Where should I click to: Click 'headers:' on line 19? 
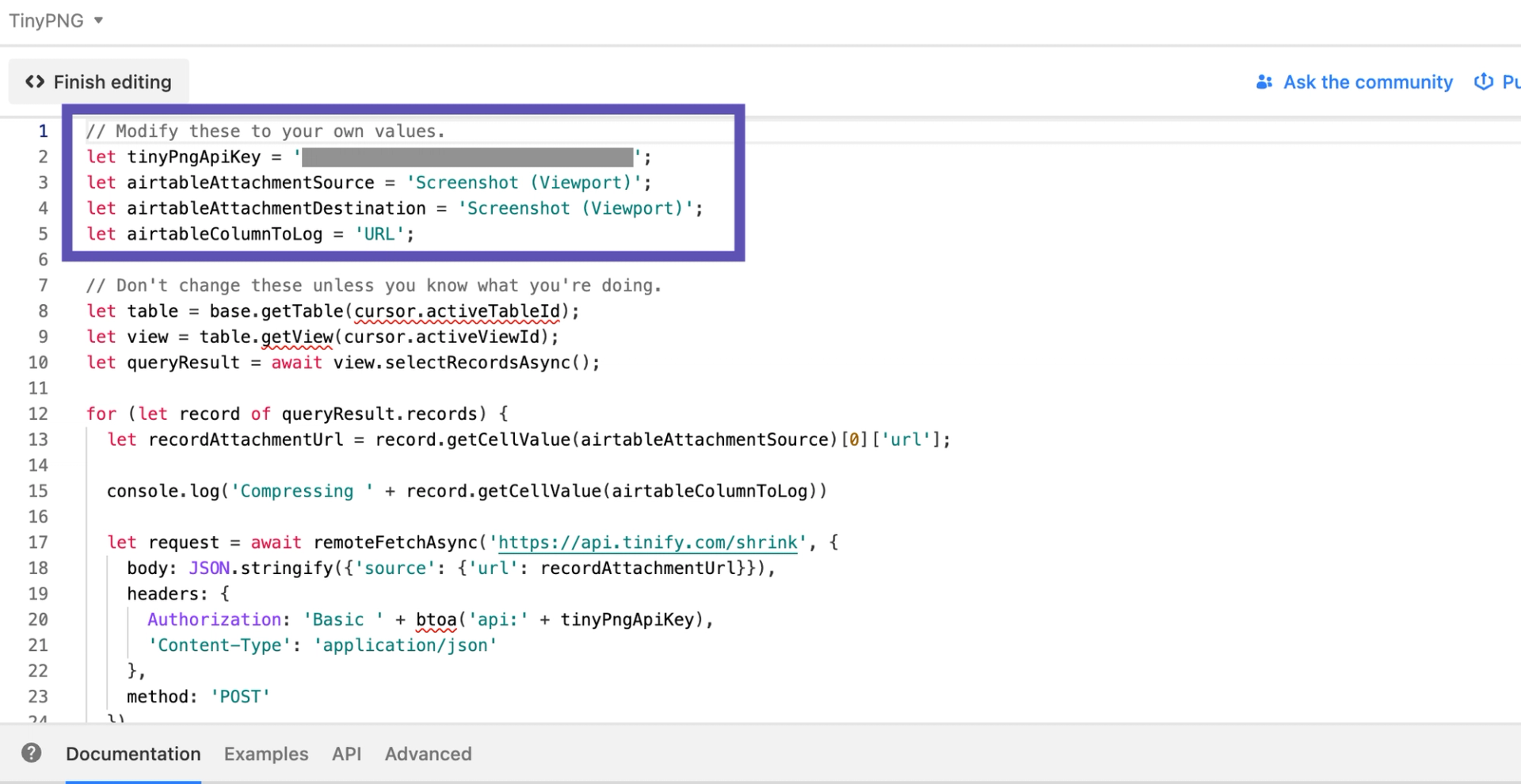[168, 594]
